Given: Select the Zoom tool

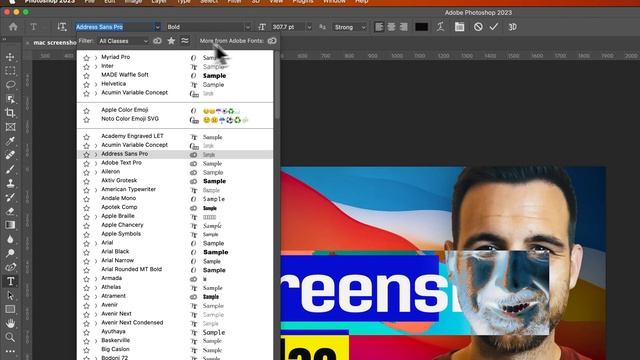Looking at the screenshot, I should point(11,337).
